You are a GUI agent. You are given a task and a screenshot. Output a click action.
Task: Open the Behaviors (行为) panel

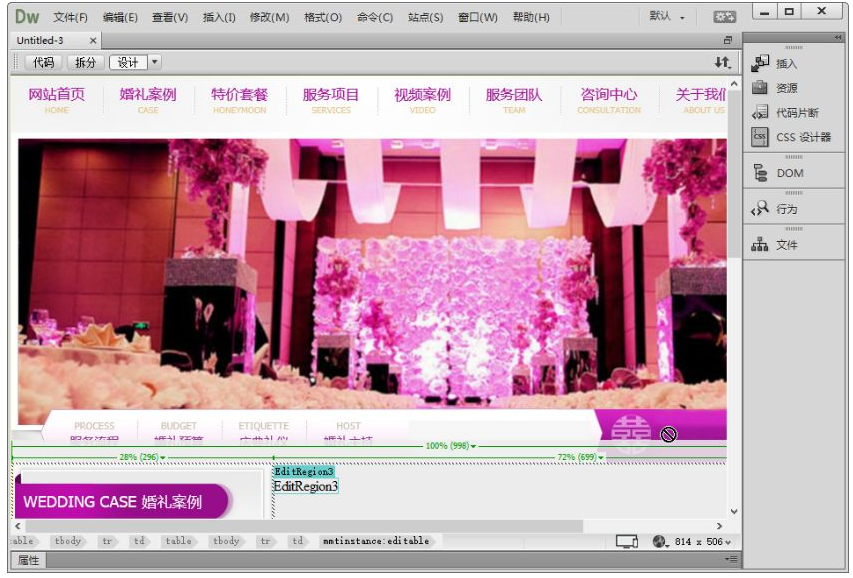(761, 209)
